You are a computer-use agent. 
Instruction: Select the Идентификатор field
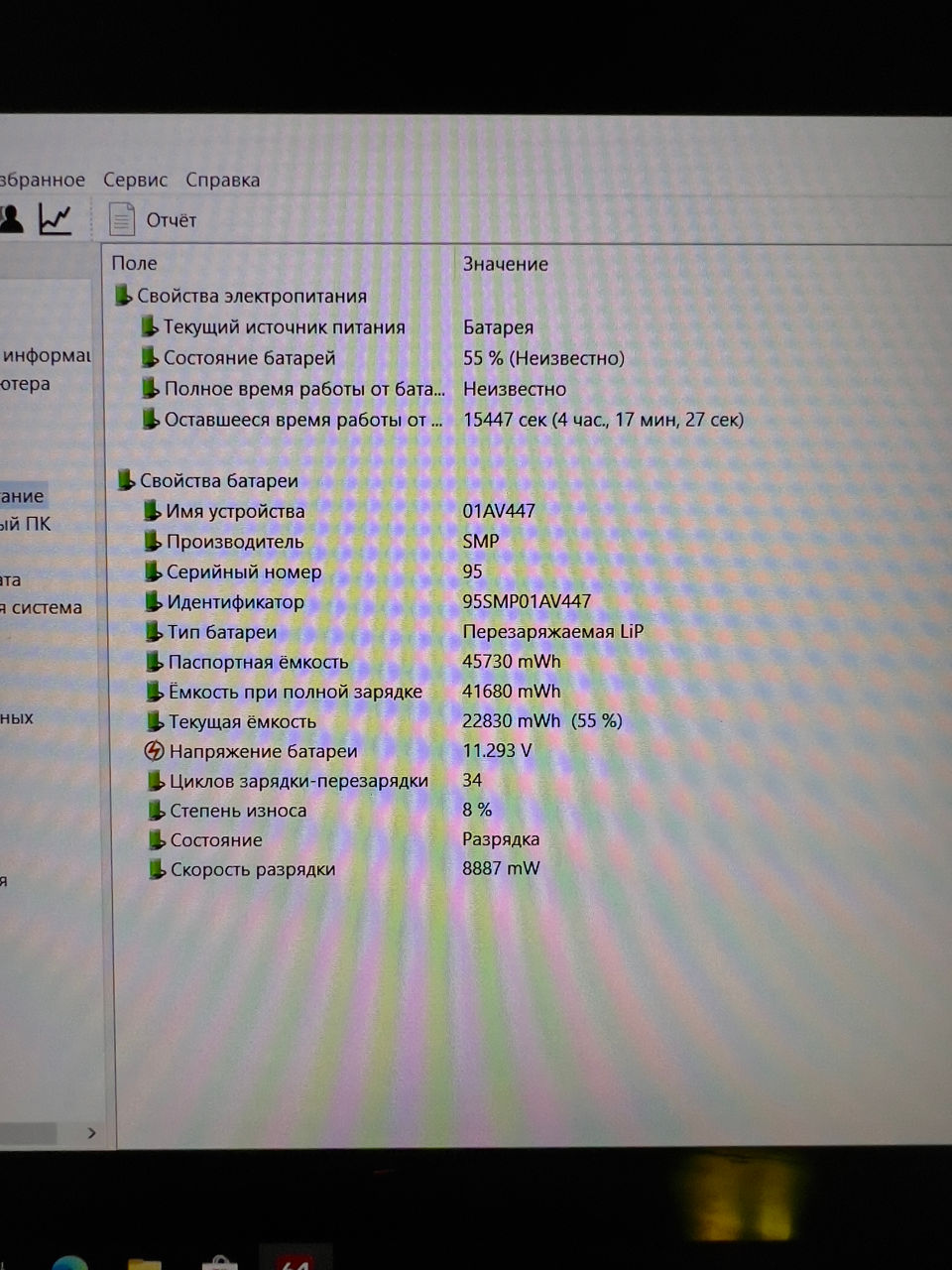tap(236, 601)
